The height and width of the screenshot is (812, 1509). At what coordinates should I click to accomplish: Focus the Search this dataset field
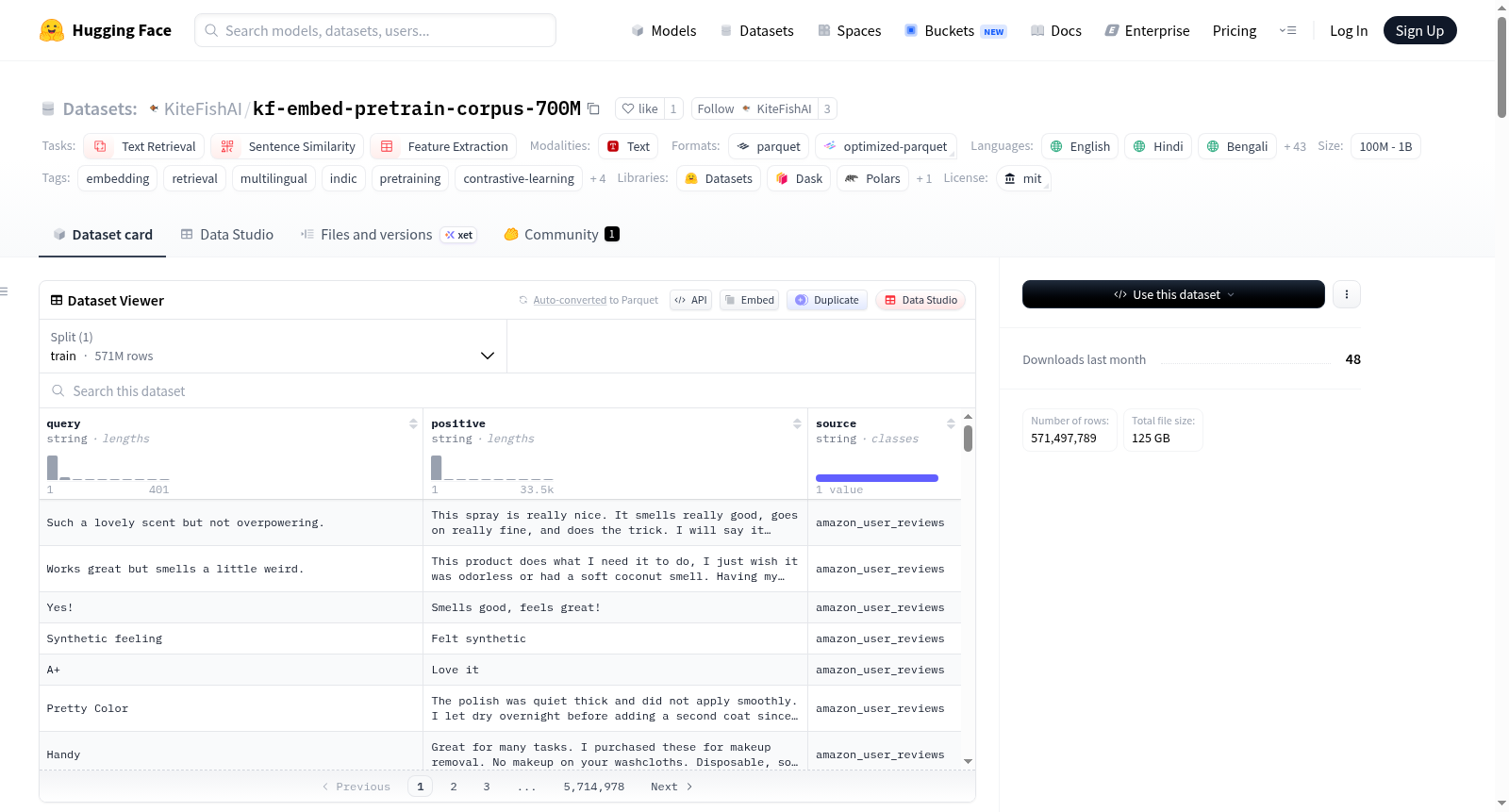[x=507, y=390]
